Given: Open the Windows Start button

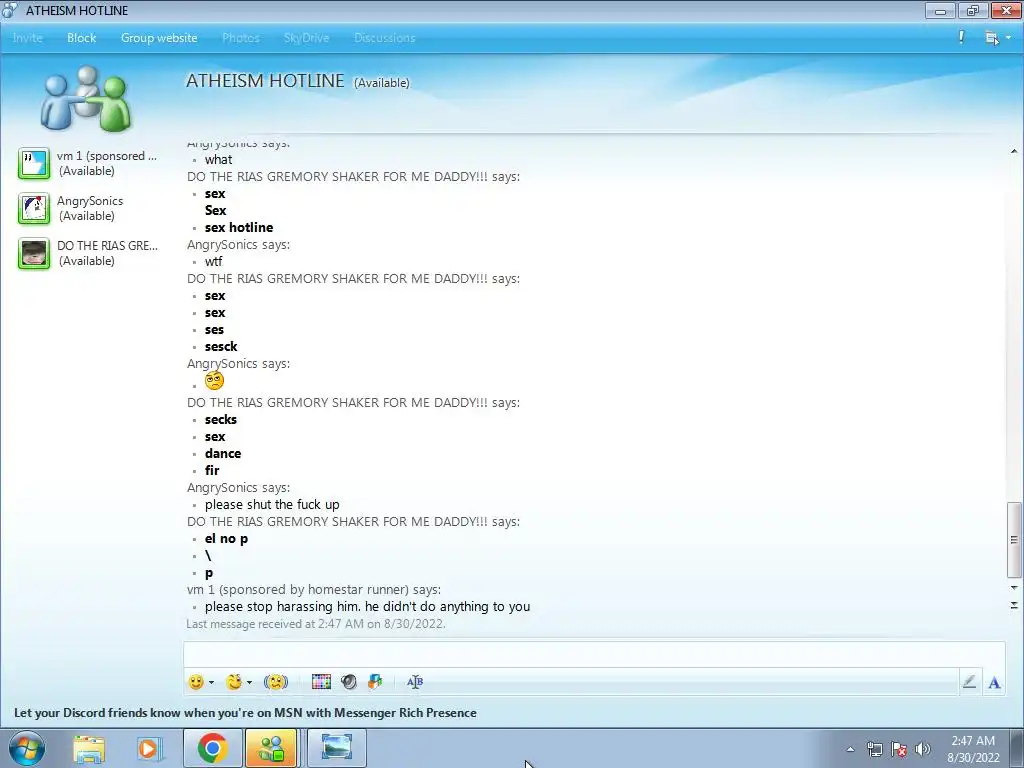Looking at the screenshot, I should [27, 748].
